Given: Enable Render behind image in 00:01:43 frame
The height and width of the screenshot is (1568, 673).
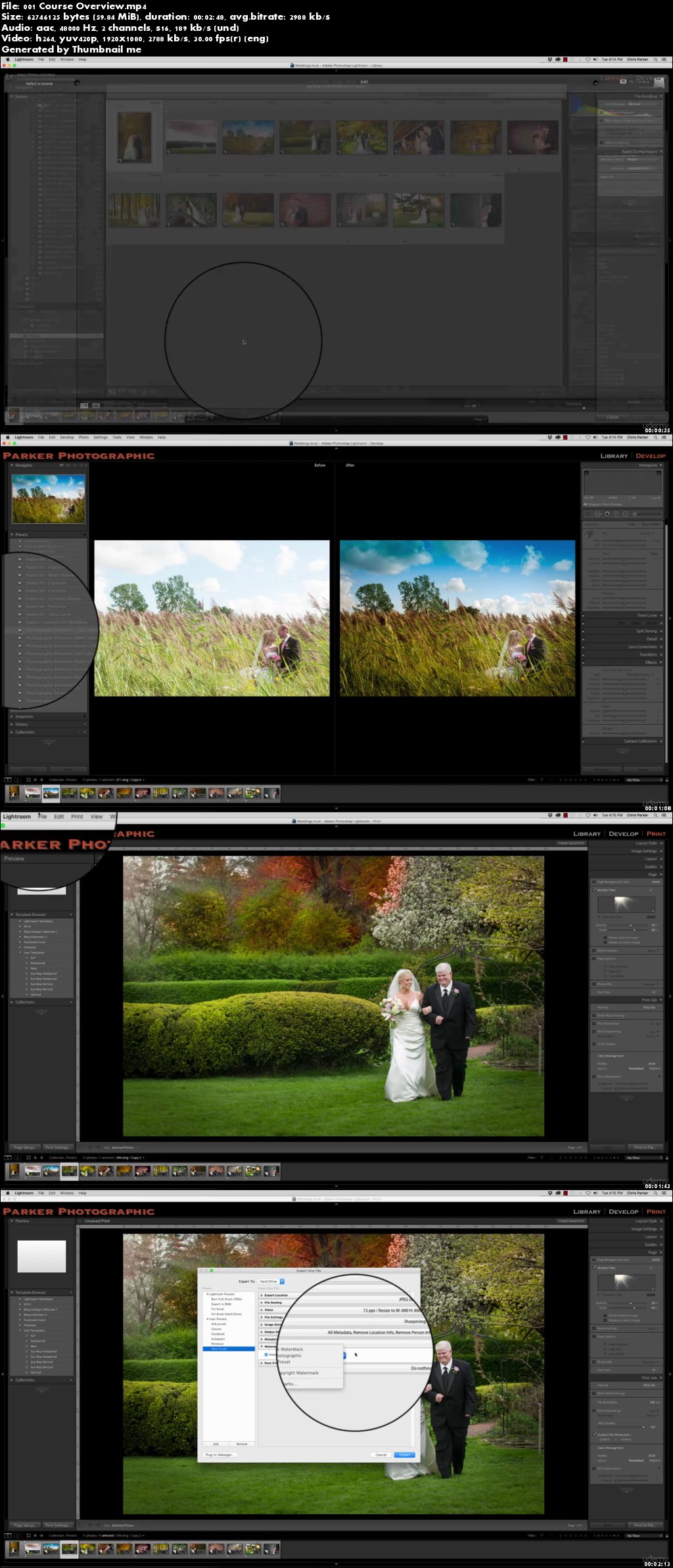Looking at the screenshot, I should (x=605, y=938).
